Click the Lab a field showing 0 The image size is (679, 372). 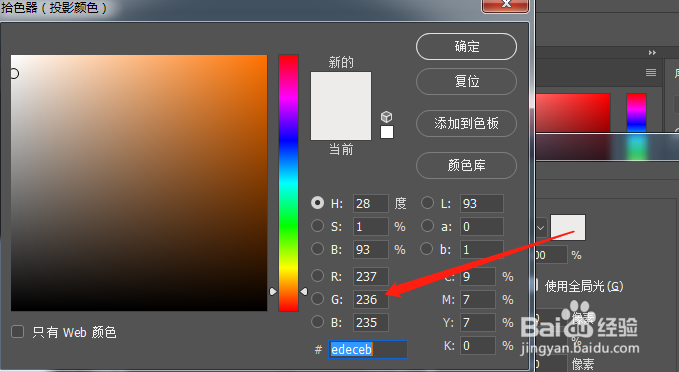click(x=482, y=226)
